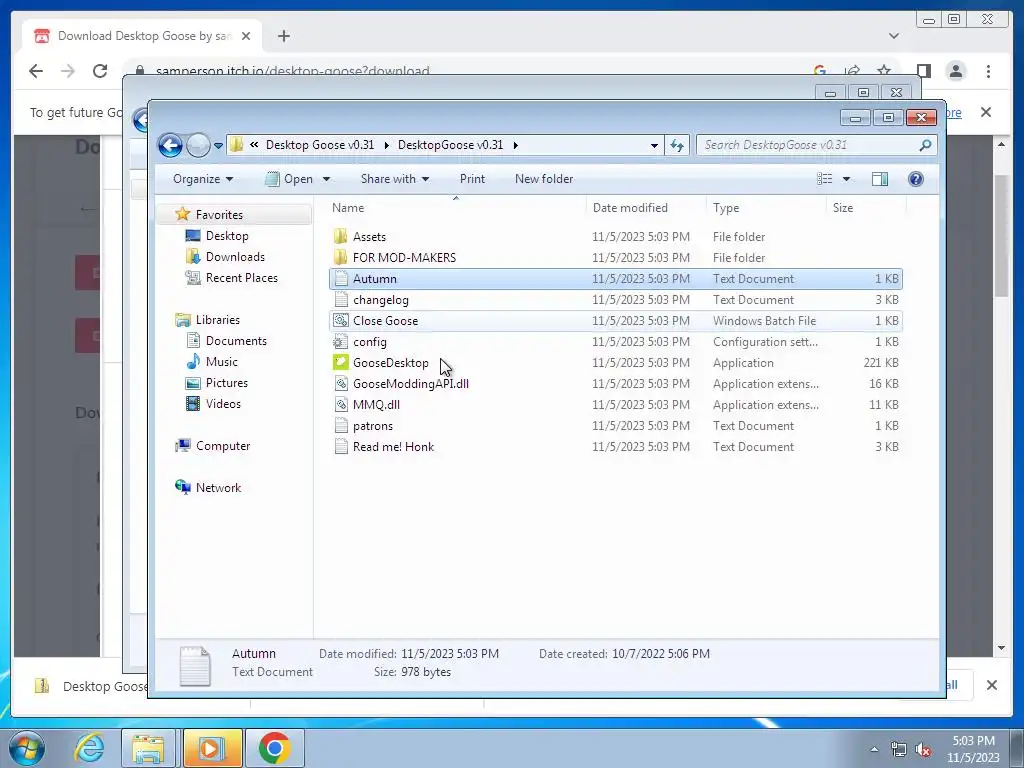
Task: Select Libraries in the navigation pane
Action: coord(217,319)
